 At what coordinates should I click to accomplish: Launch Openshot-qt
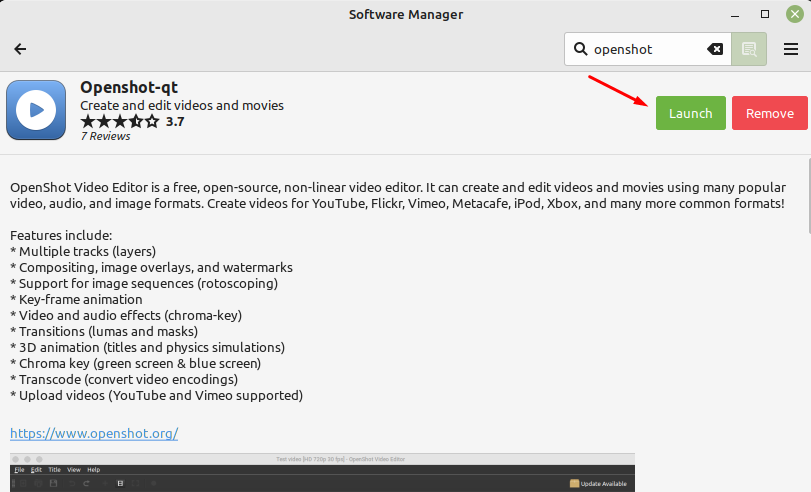coord(690,113)
